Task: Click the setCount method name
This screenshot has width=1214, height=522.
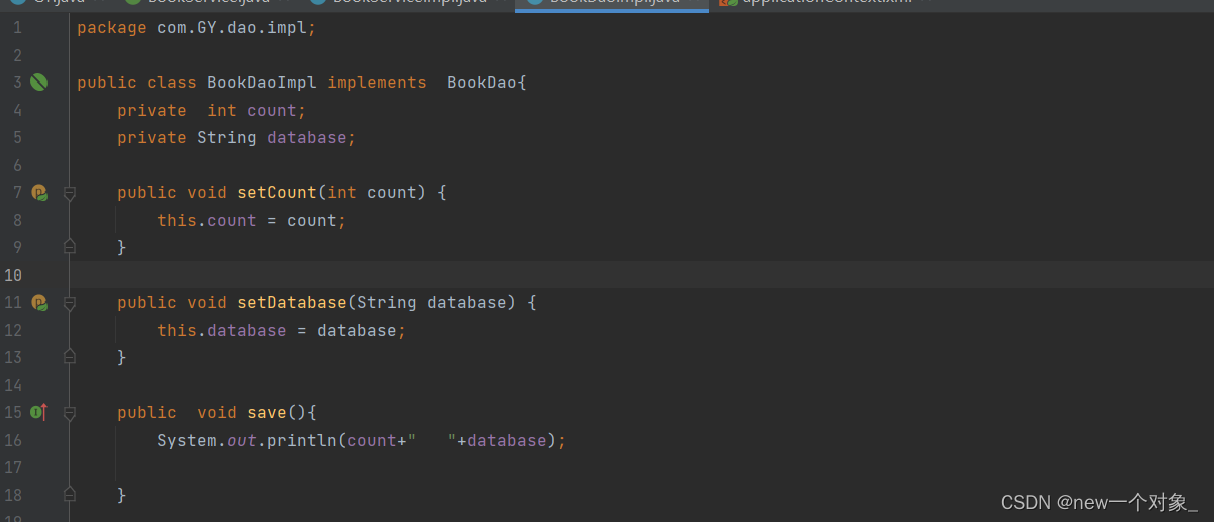Action: click(277, 192)
